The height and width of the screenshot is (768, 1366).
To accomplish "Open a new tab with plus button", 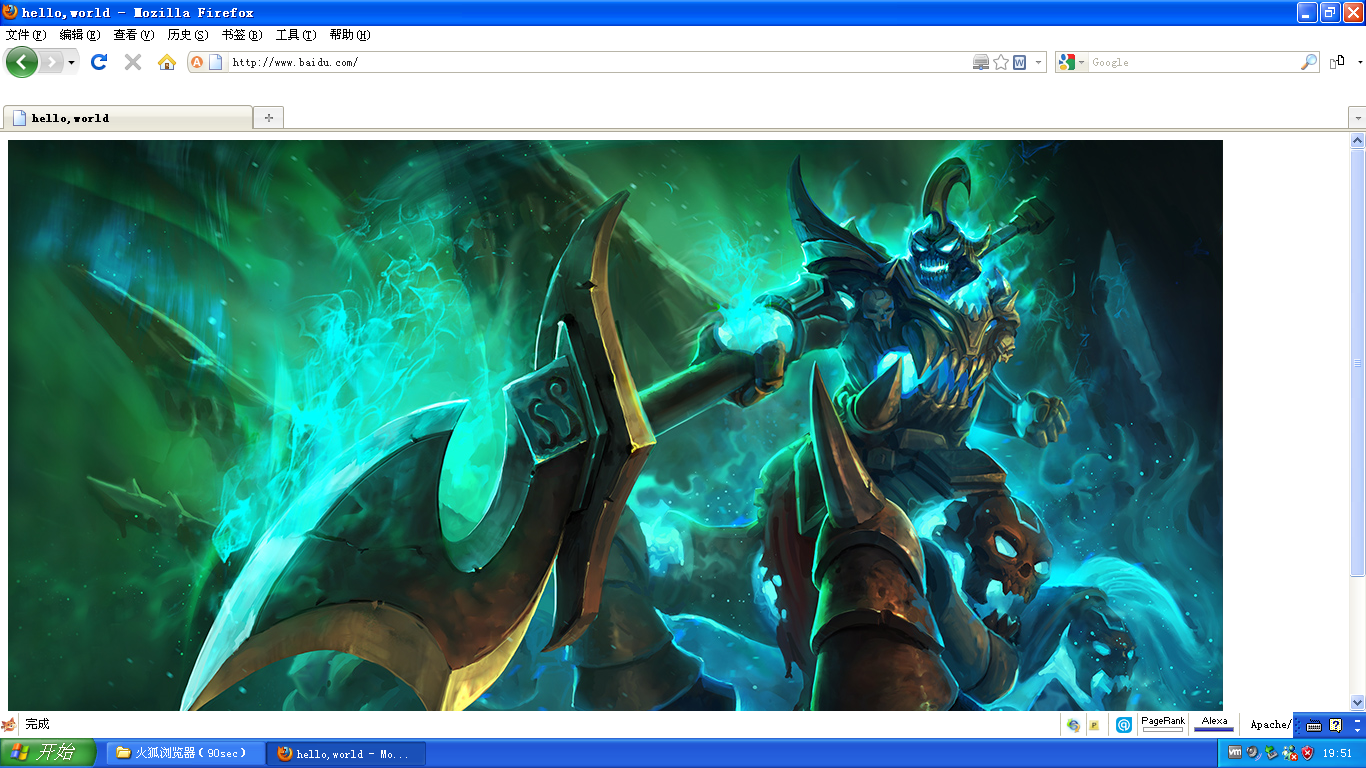I will 268,118.
